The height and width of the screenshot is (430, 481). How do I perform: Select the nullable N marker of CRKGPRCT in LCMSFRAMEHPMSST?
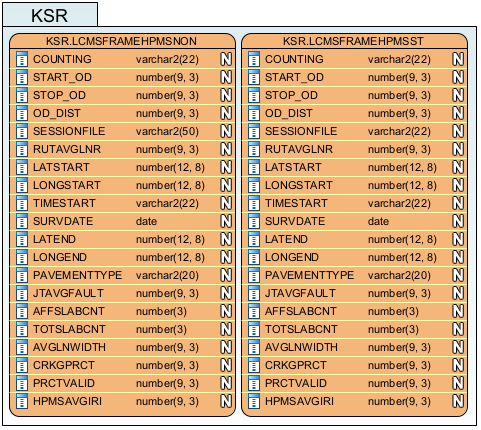(x=458, y=365)
